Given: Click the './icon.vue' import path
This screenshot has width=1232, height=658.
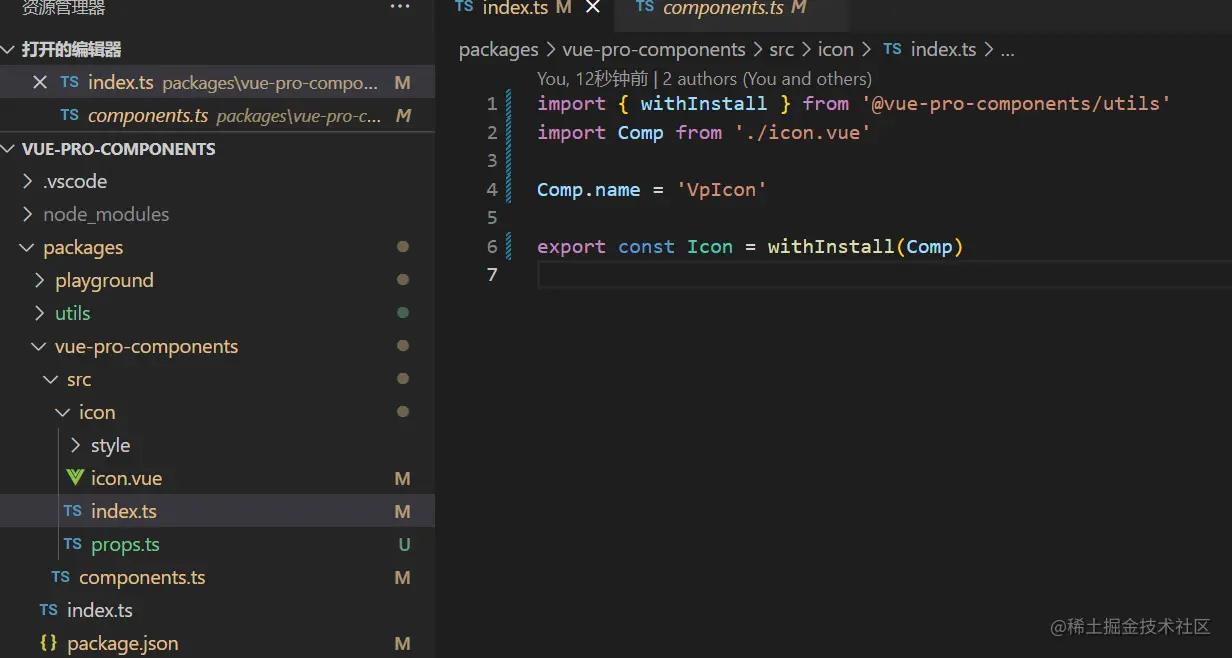Looking at the screenshot, I should pyautogui.click(x=802, y=132).
